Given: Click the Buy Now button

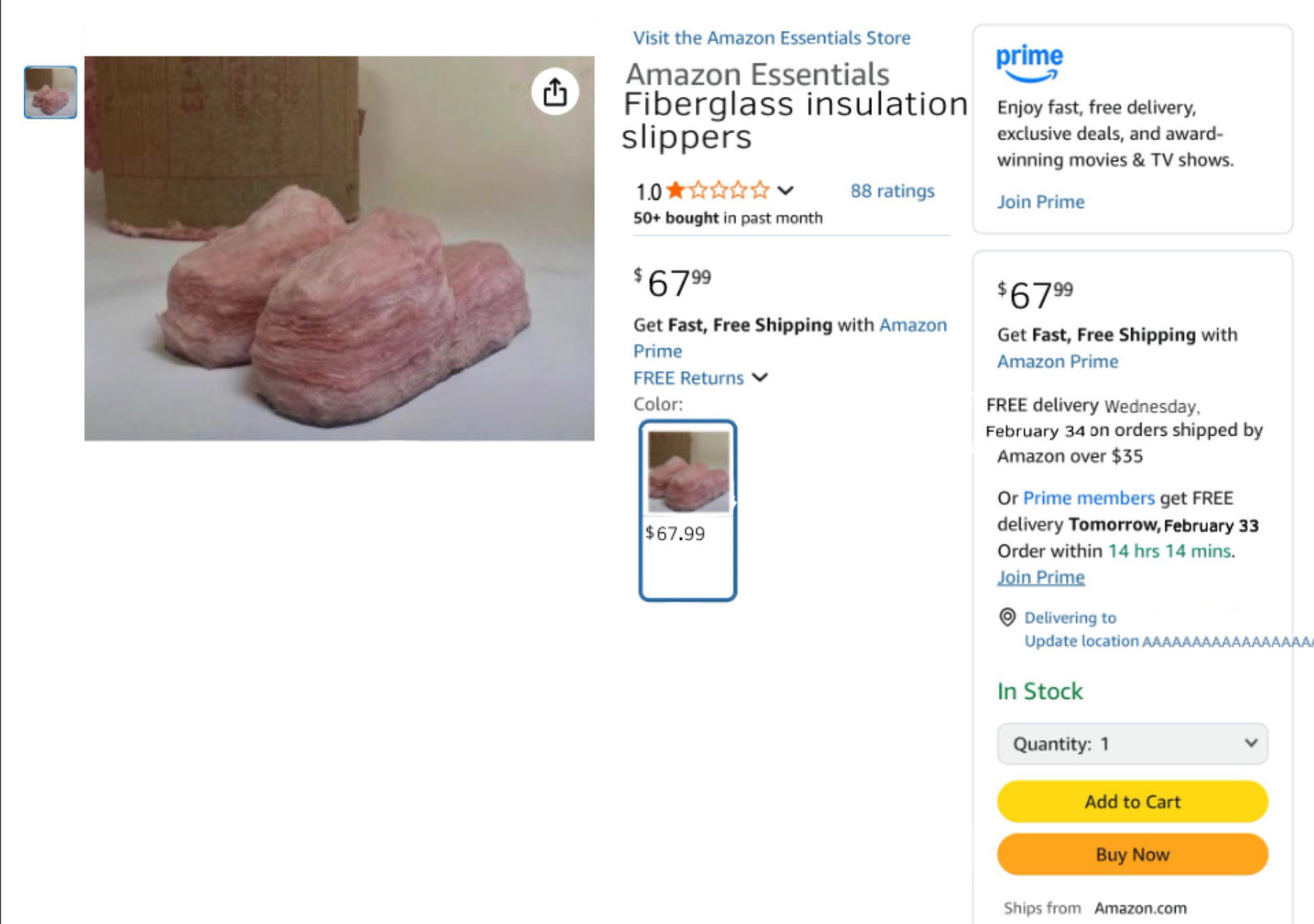Looking at the screenshot, I should tap(1132, 855).
